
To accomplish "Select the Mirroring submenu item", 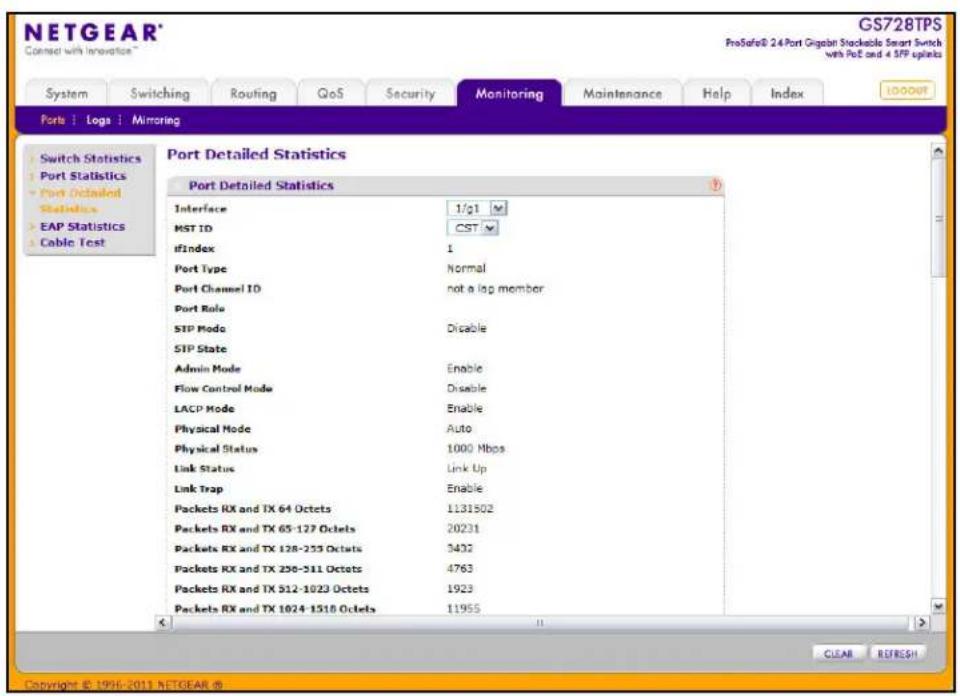I will pyautogui.click(x=156, y=120).
